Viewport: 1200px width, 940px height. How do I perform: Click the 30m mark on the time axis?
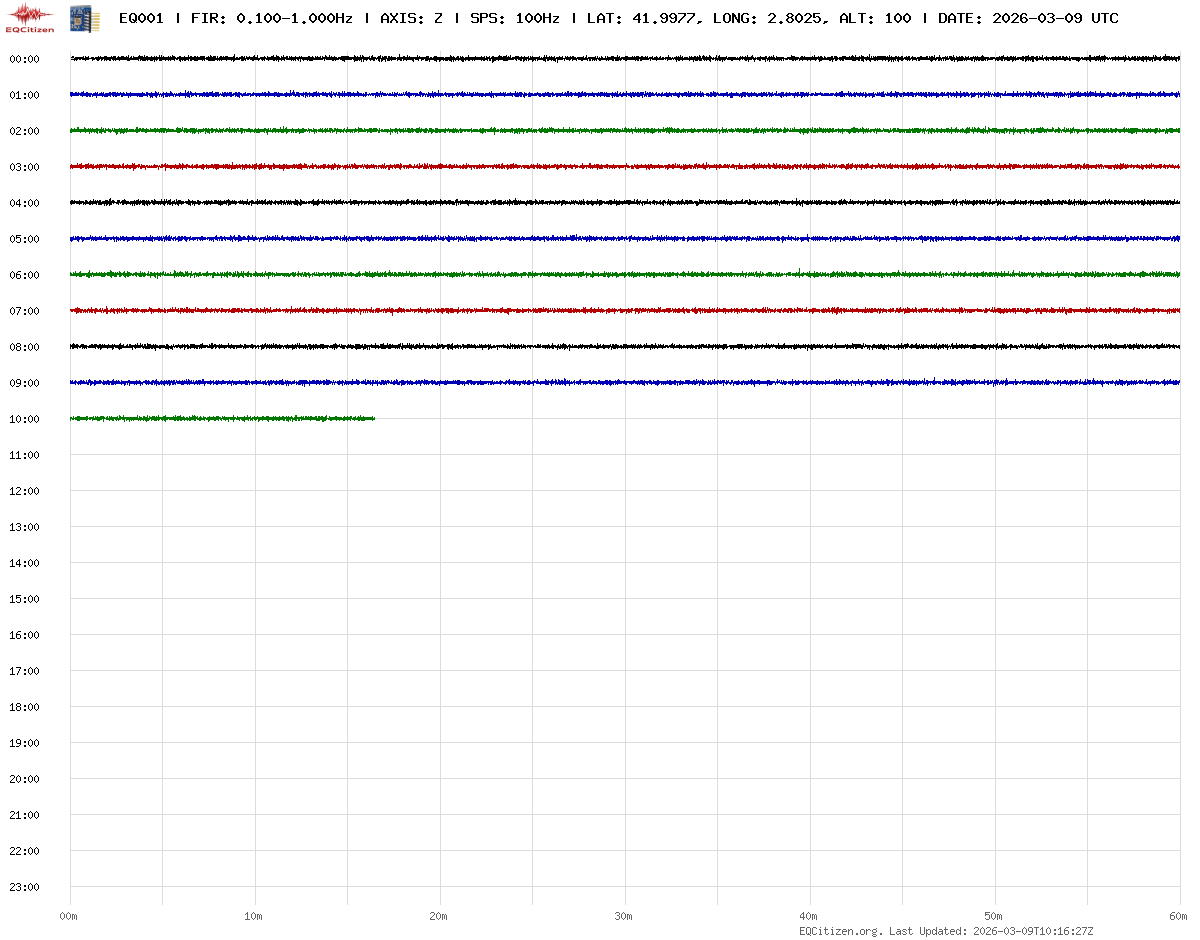point(624,916)
